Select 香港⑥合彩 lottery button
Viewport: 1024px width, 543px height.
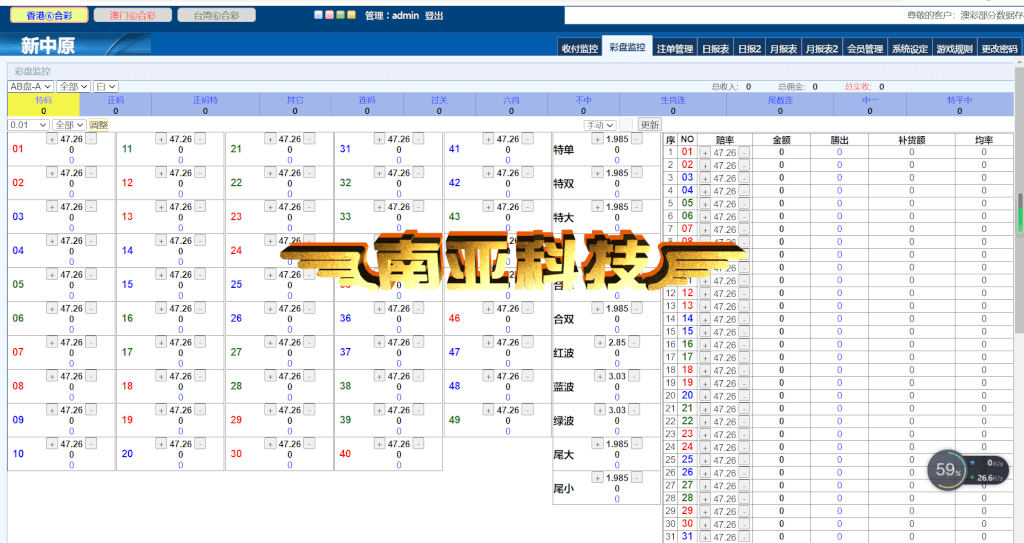point(50,15)
